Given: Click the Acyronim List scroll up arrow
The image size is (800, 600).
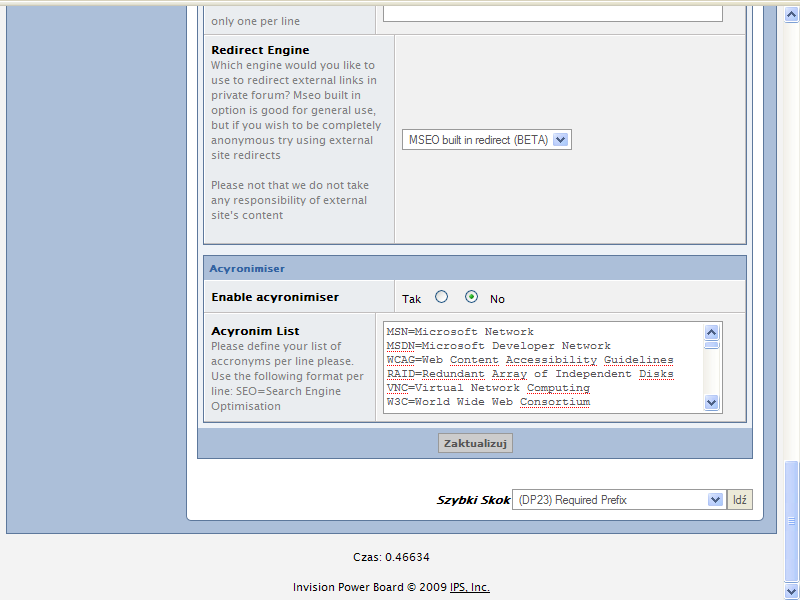Looking at the screenshot, I should click(712, 332).
